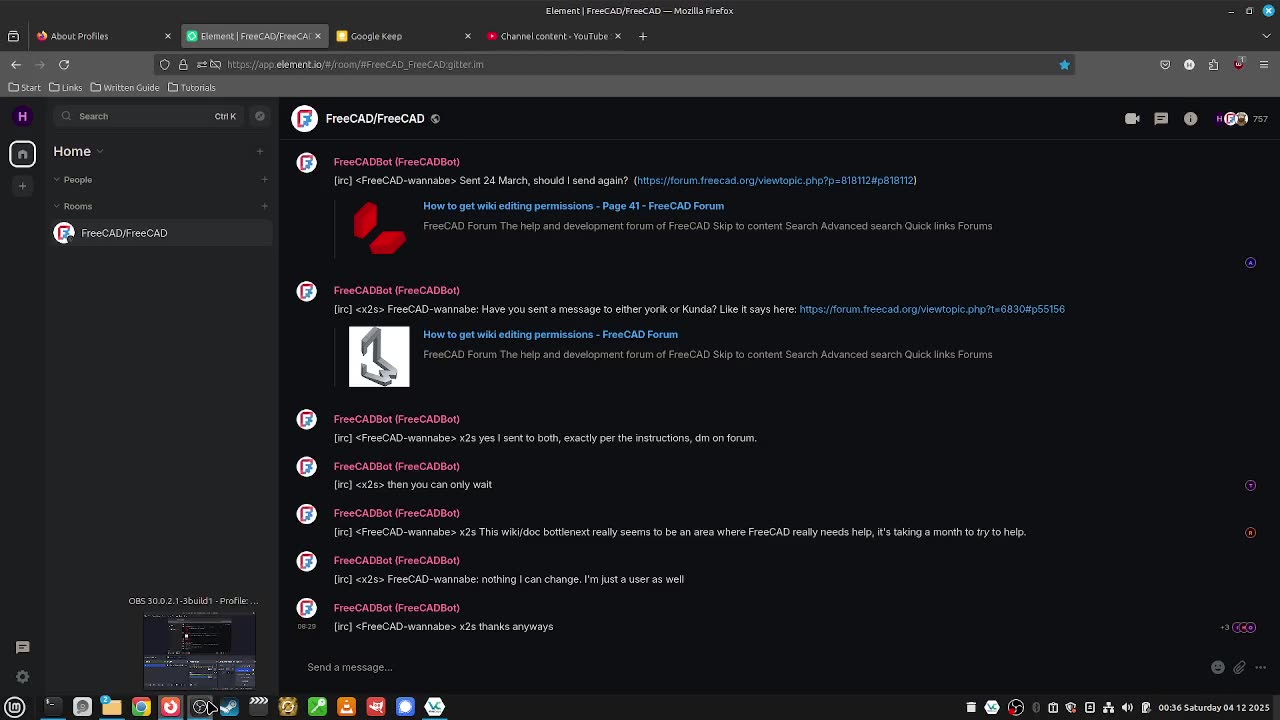Open the Linux Mint start menu
Screen dimensions: 1280x720
(x=15, y=707)
